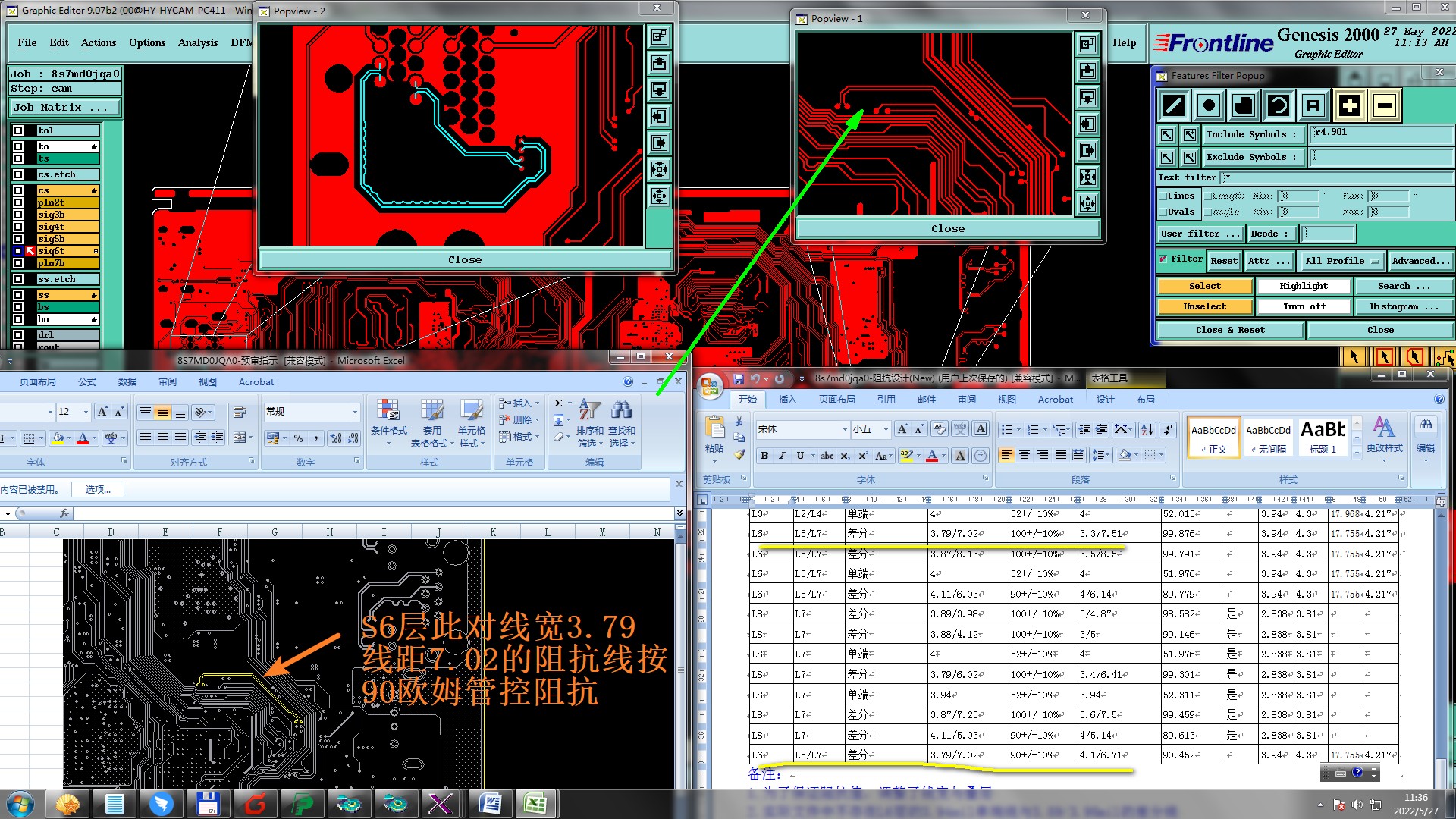Image resolution: width=1456 pixels, height=819 pixels.
Task: Open the Options menu in Graphic Editor
Action: [x=147, y=43]
